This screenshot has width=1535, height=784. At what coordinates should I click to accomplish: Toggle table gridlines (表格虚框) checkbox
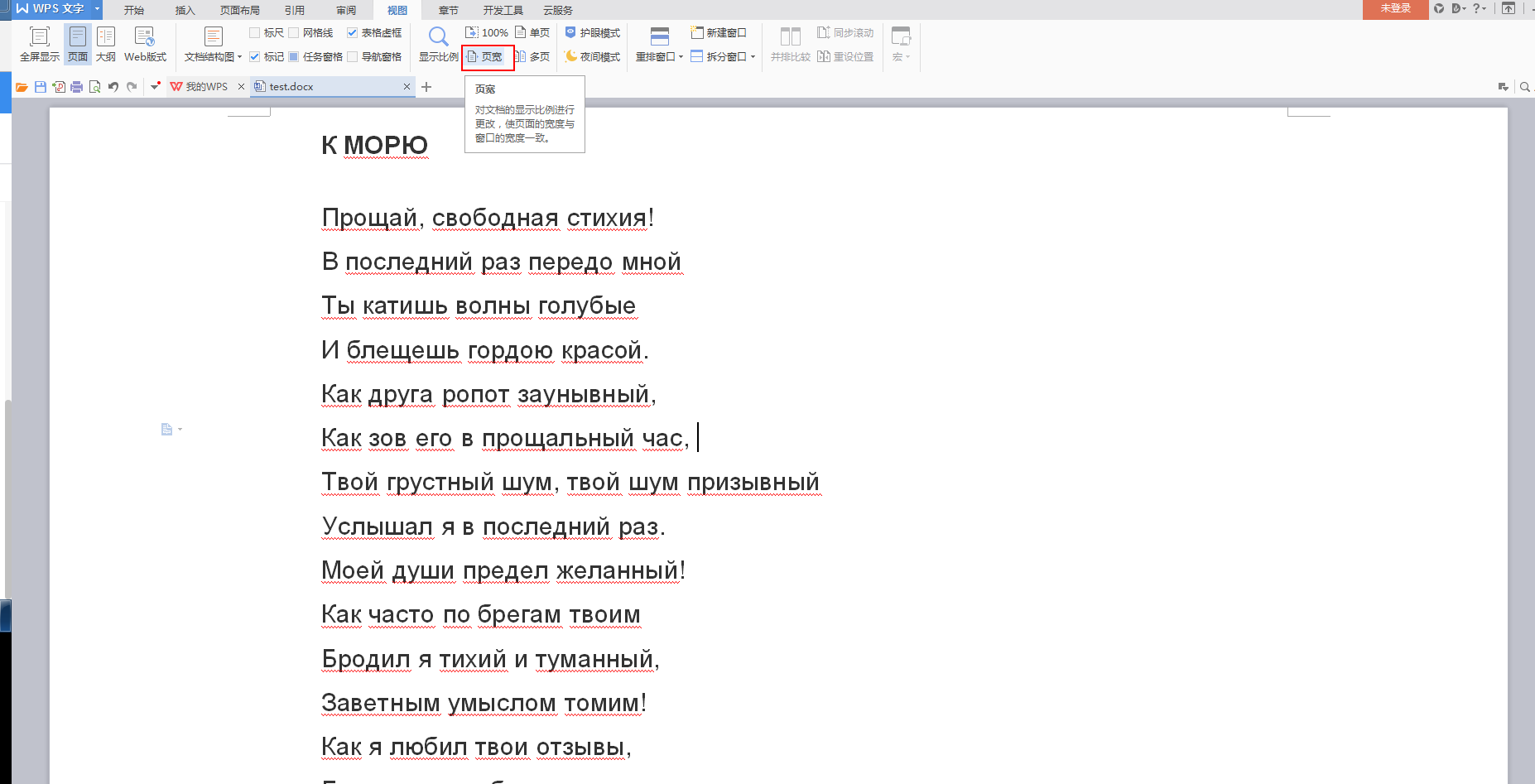tap(353, 32)
